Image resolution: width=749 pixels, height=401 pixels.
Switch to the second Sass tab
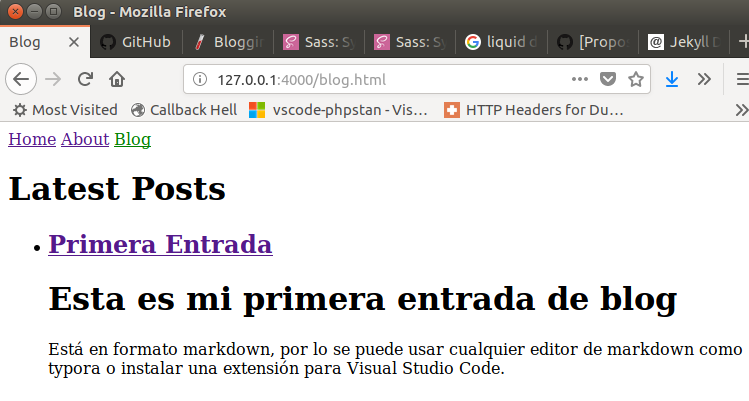click(409, 42)
